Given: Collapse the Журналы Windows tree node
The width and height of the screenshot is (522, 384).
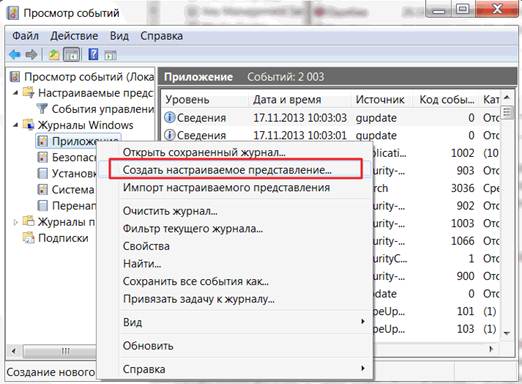Looking at the screenshot, I should (x=15, y=125).
